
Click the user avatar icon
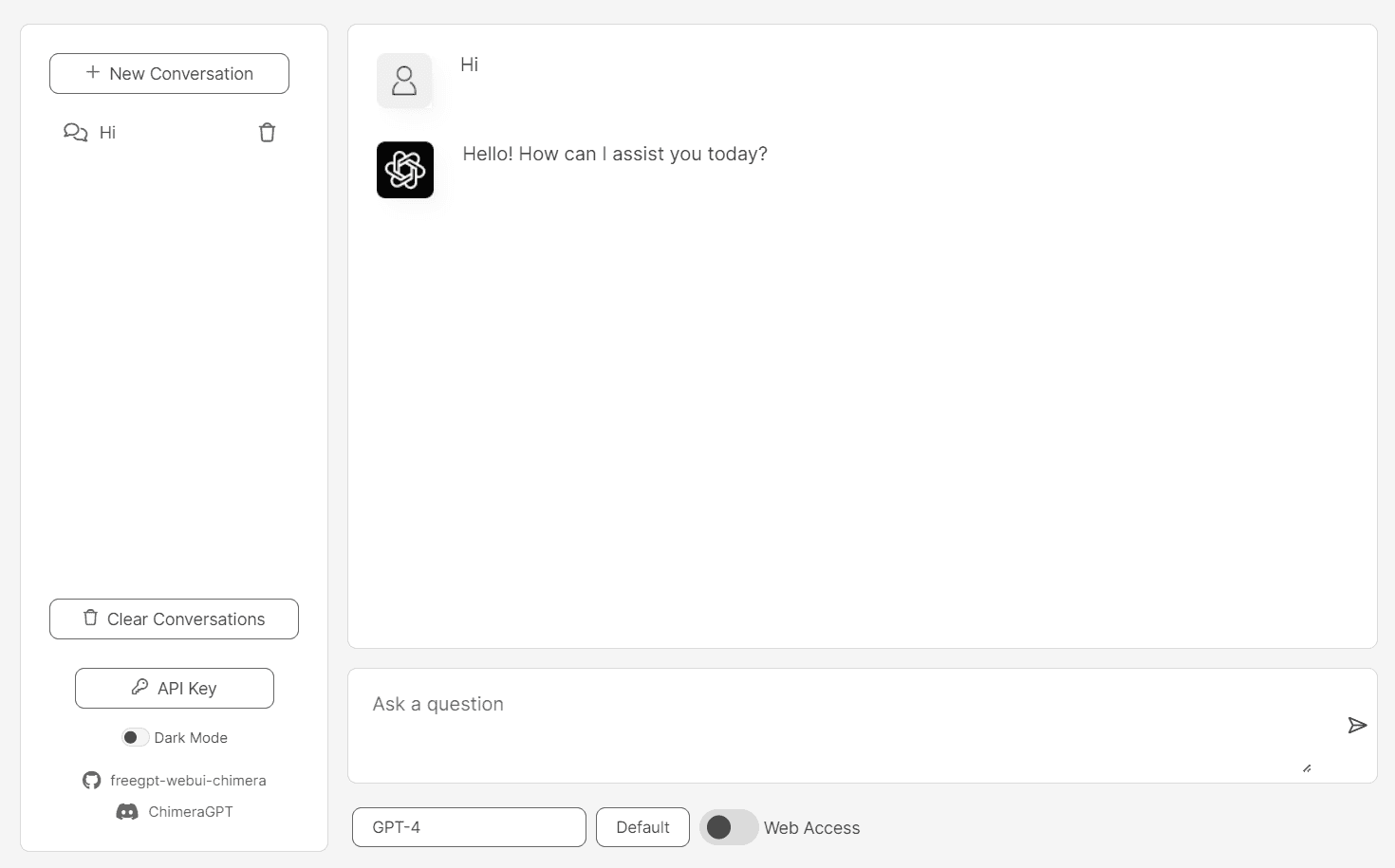(x=404, y=81)
